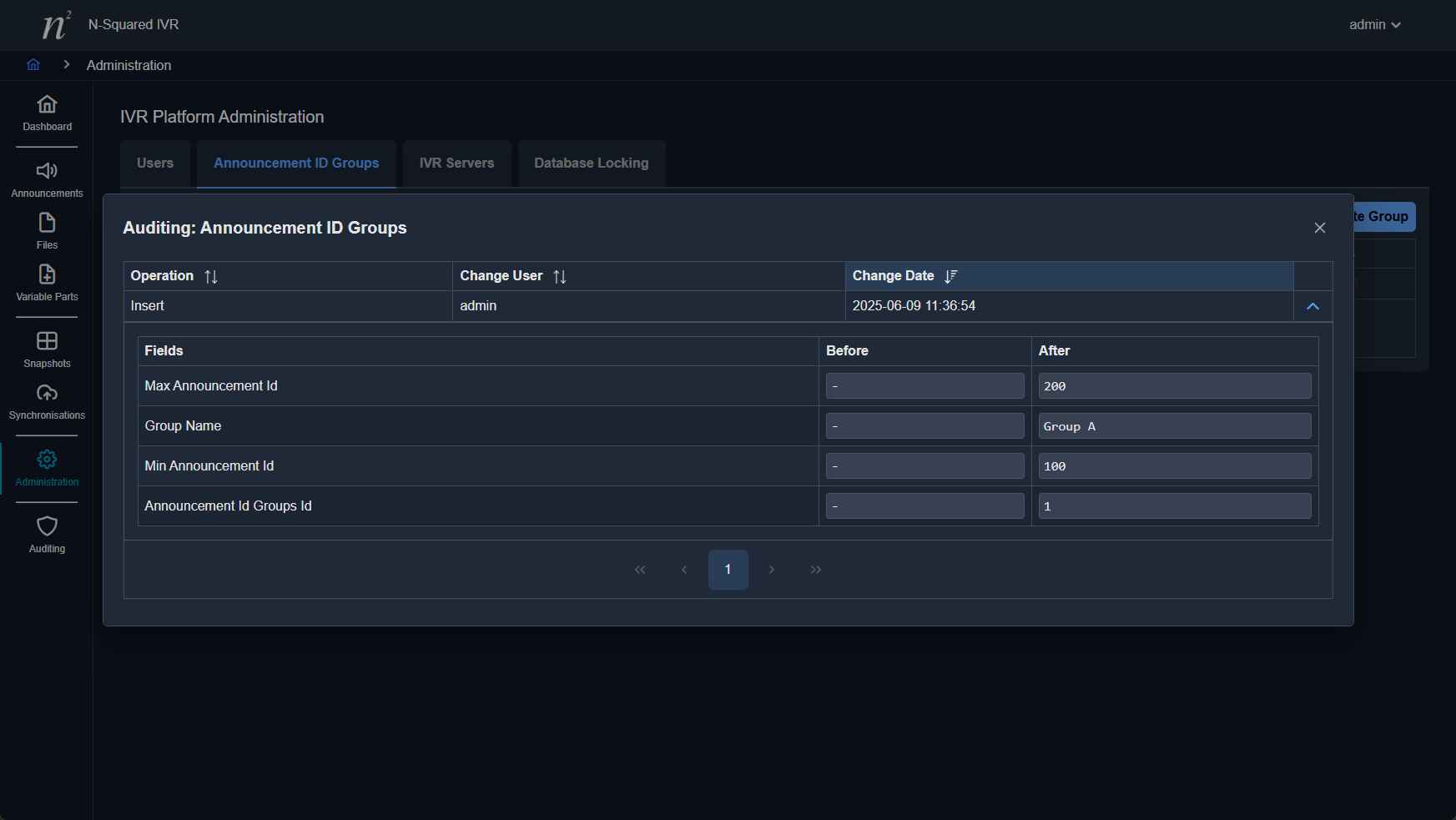Open the admin user dropdown
Screen dimensions: 1456x820
[x=1374, y=25]
